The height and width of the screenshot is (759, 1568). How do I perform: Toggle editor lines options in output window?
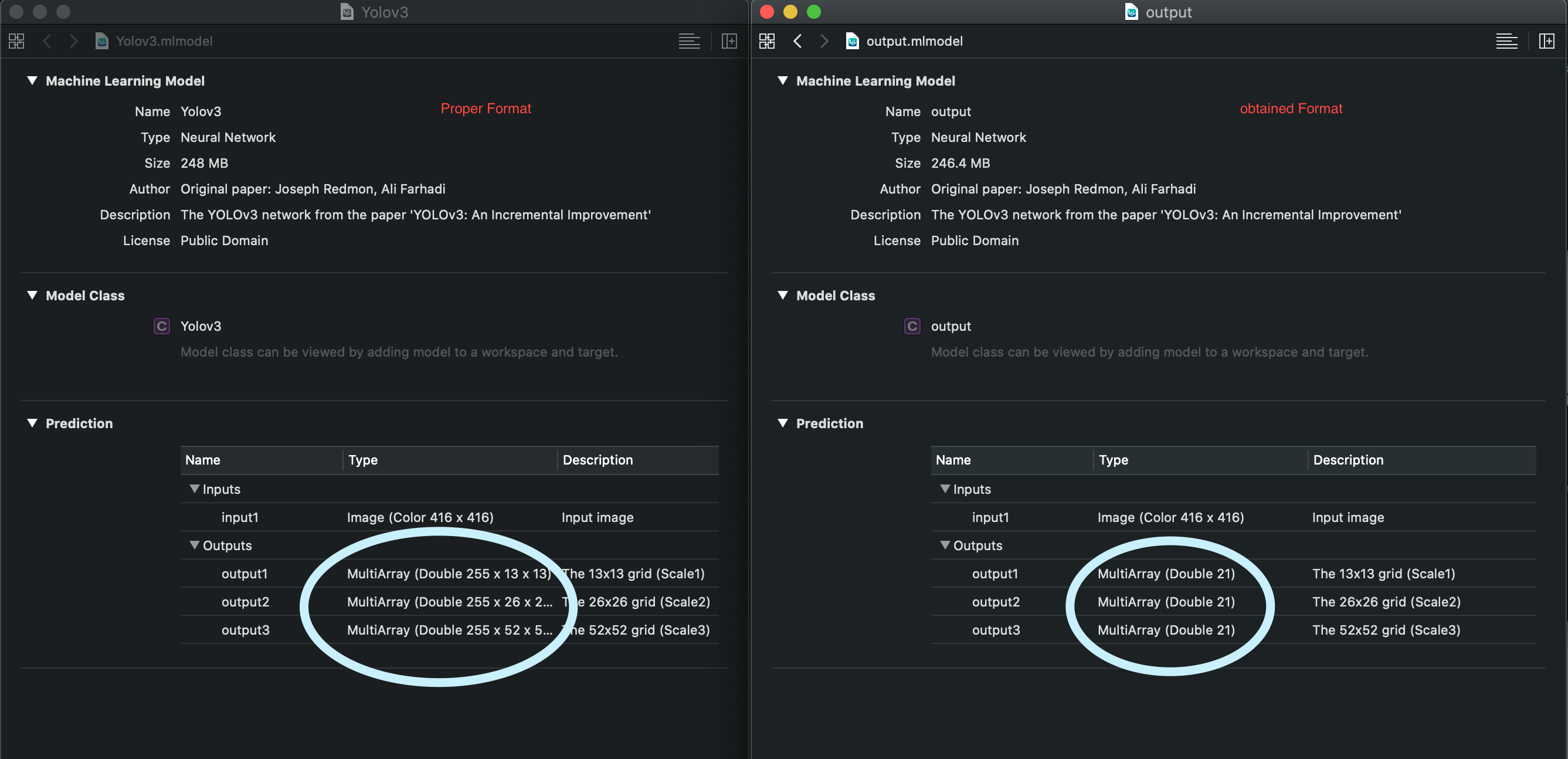1506,42
